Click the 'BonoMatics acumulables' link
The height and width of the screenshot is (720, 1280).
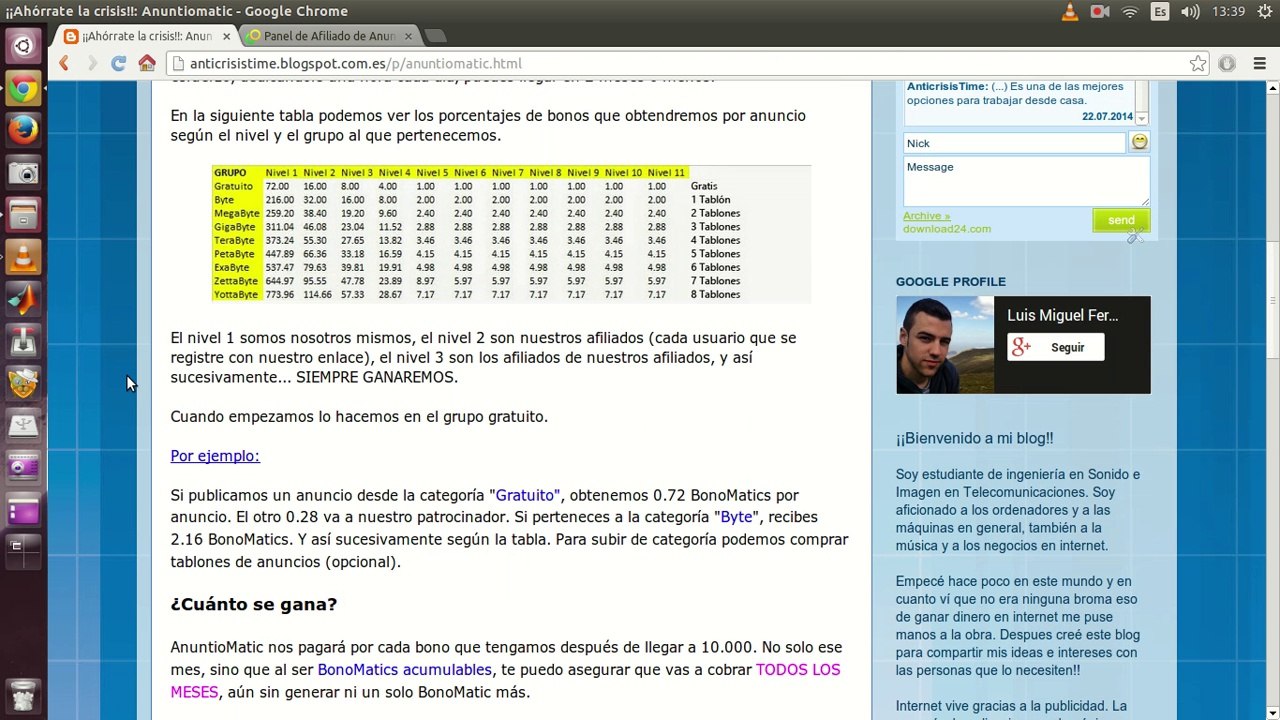coord(405,670)
